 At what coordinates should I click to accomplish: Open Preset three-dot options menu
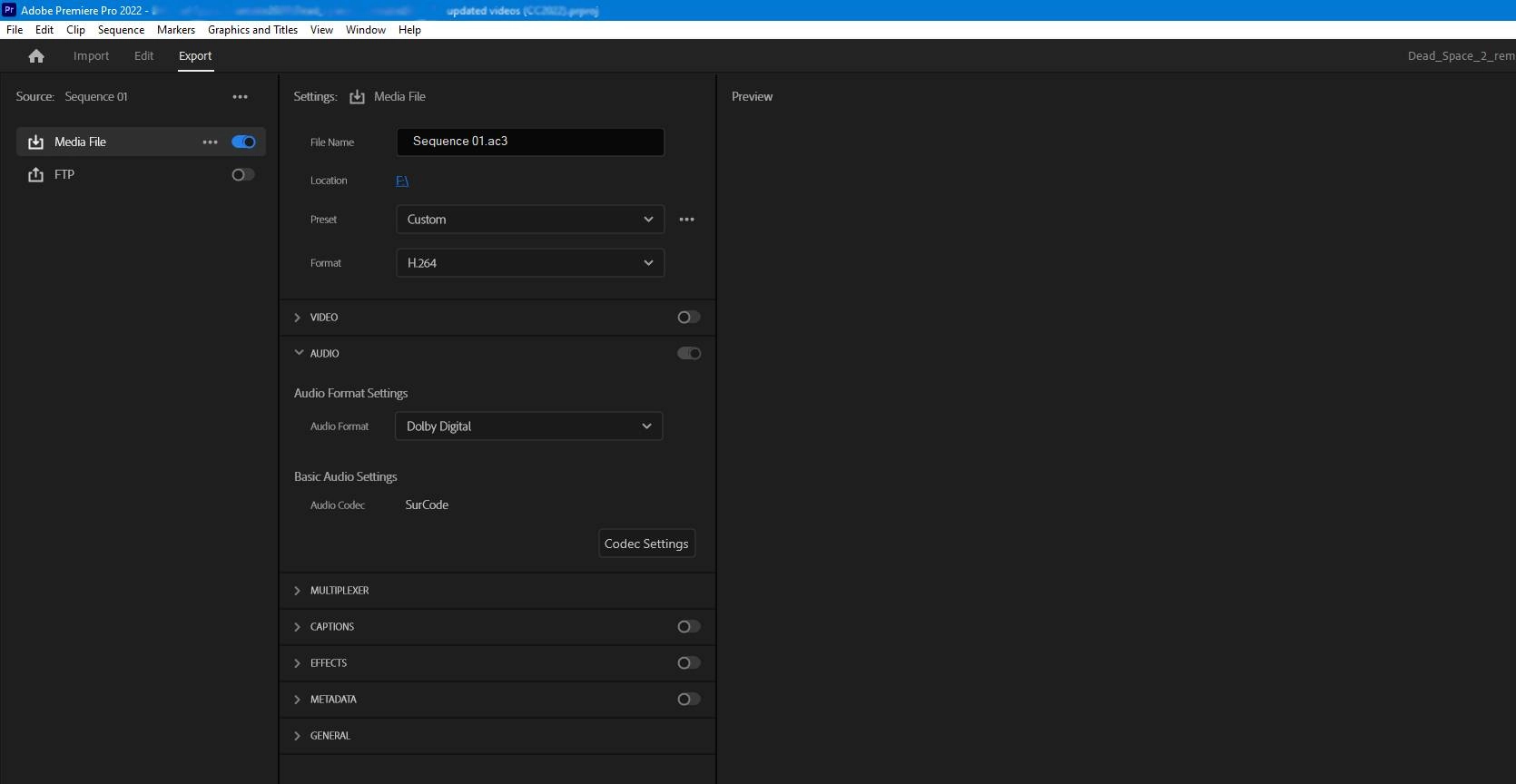[x=687, y=220]
